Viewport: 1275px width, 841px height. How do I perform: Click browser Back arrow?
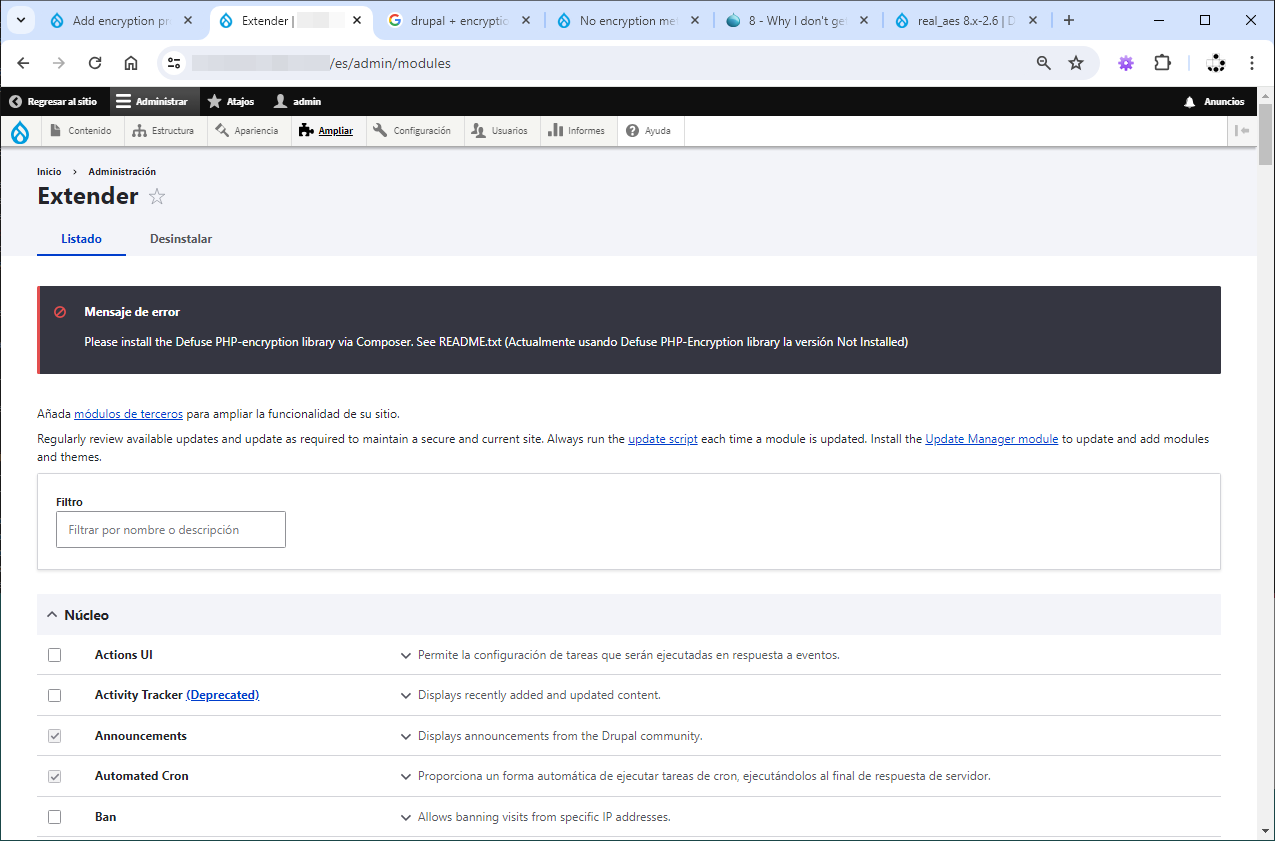pos(23,63)
